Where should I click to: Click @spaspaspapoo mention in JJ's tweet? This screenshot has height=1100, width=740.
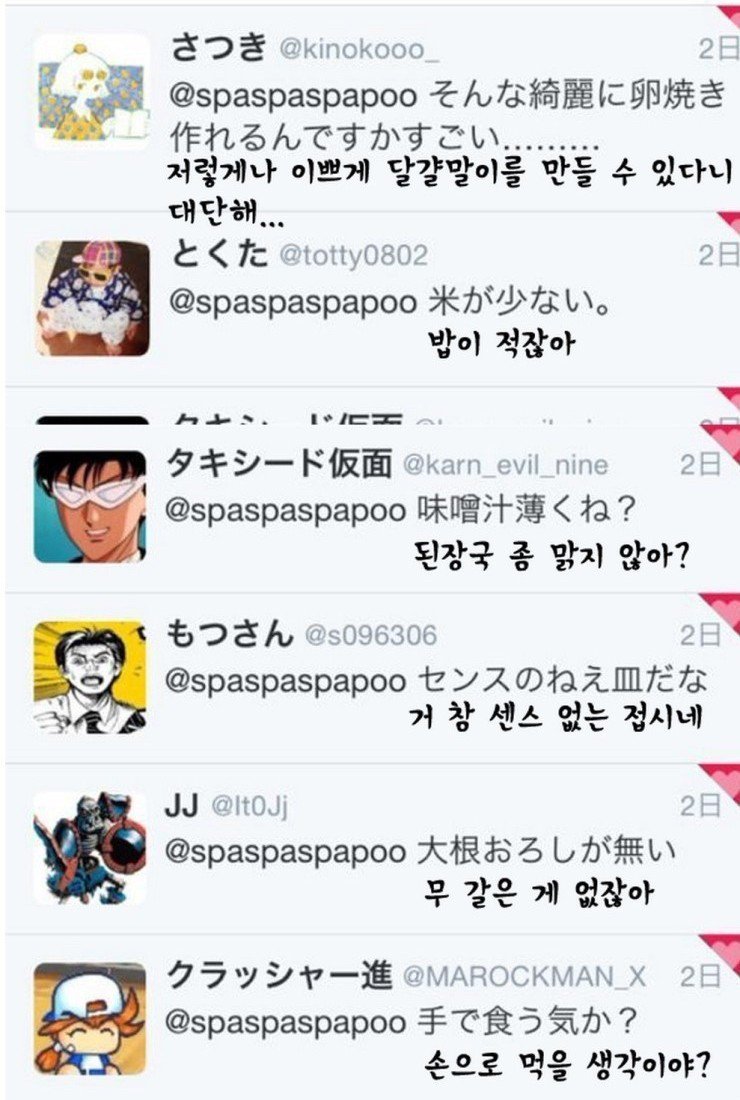[x=285, y=852]
